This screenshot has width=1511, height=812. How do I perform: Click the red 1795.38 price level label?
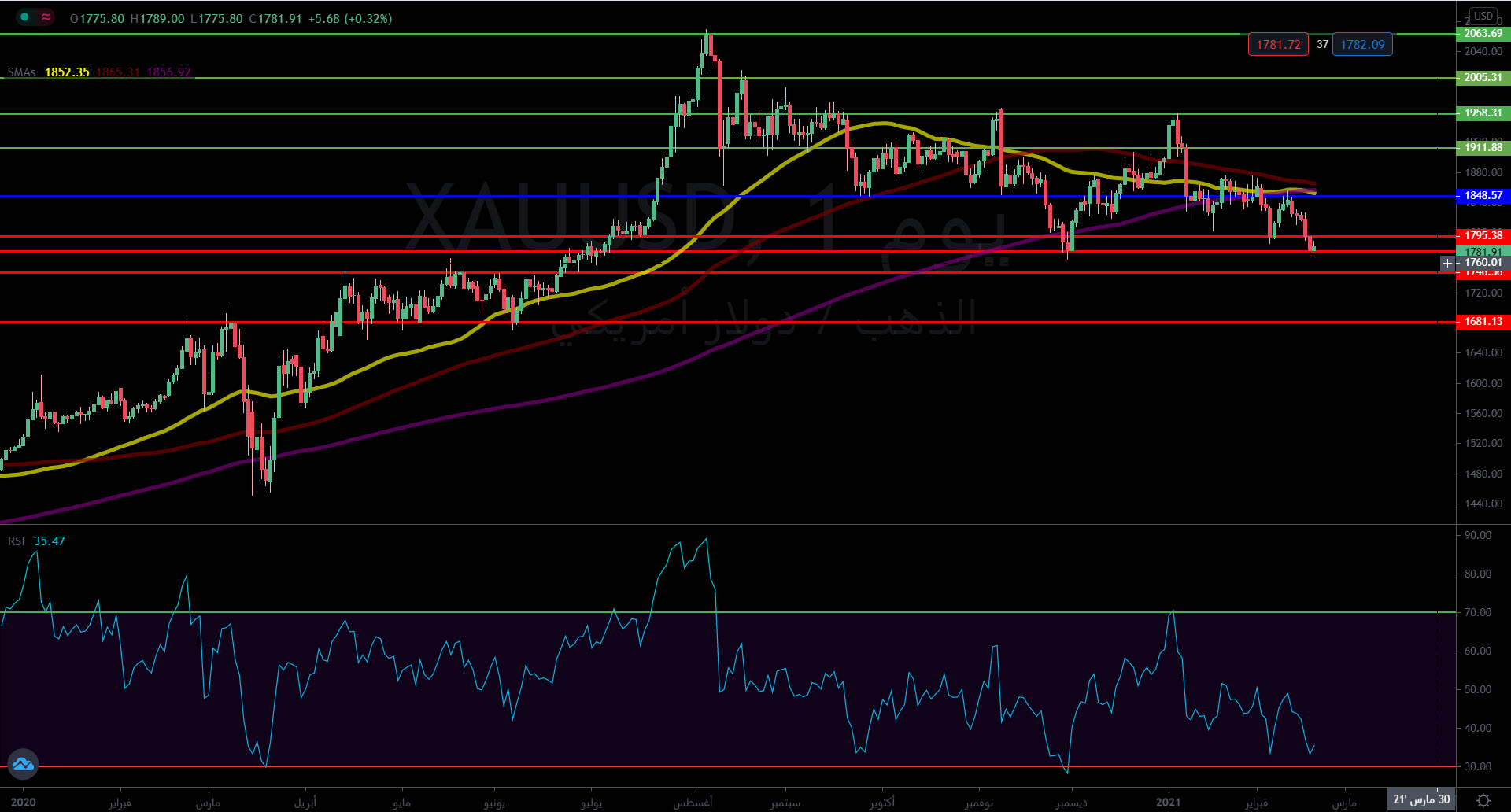1483,236
